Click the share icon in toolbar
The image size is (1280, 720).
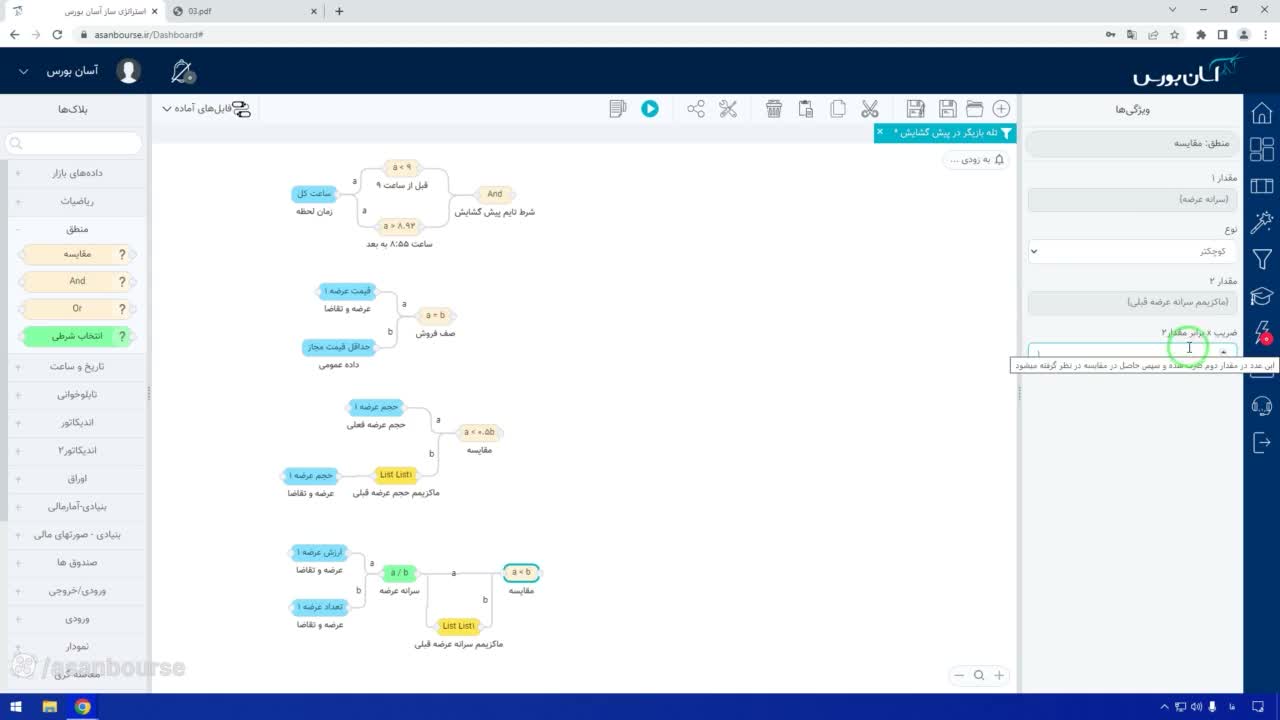point(696,109)
